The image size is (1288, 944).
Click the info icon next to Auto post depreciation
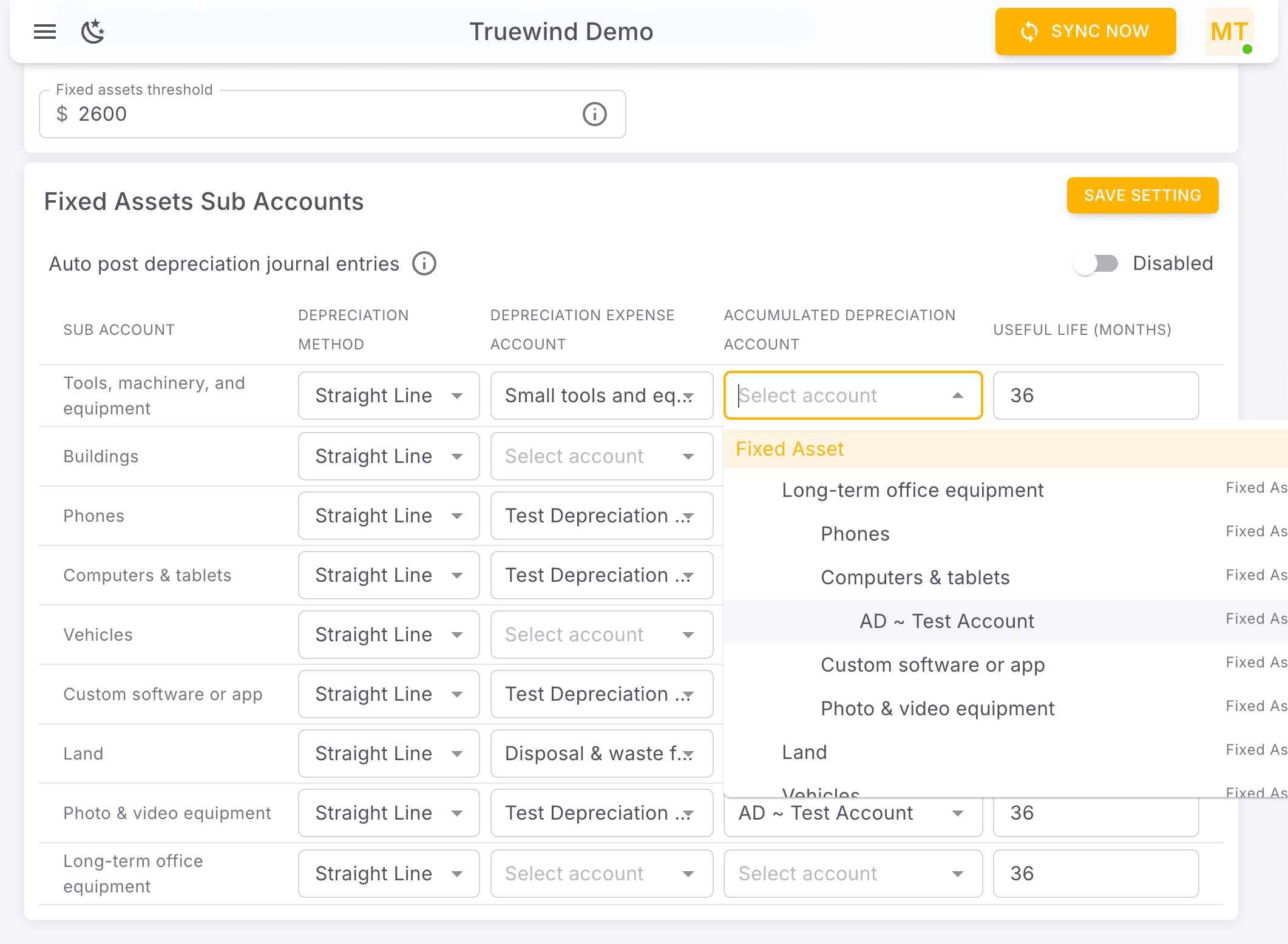tap(424, 263)
